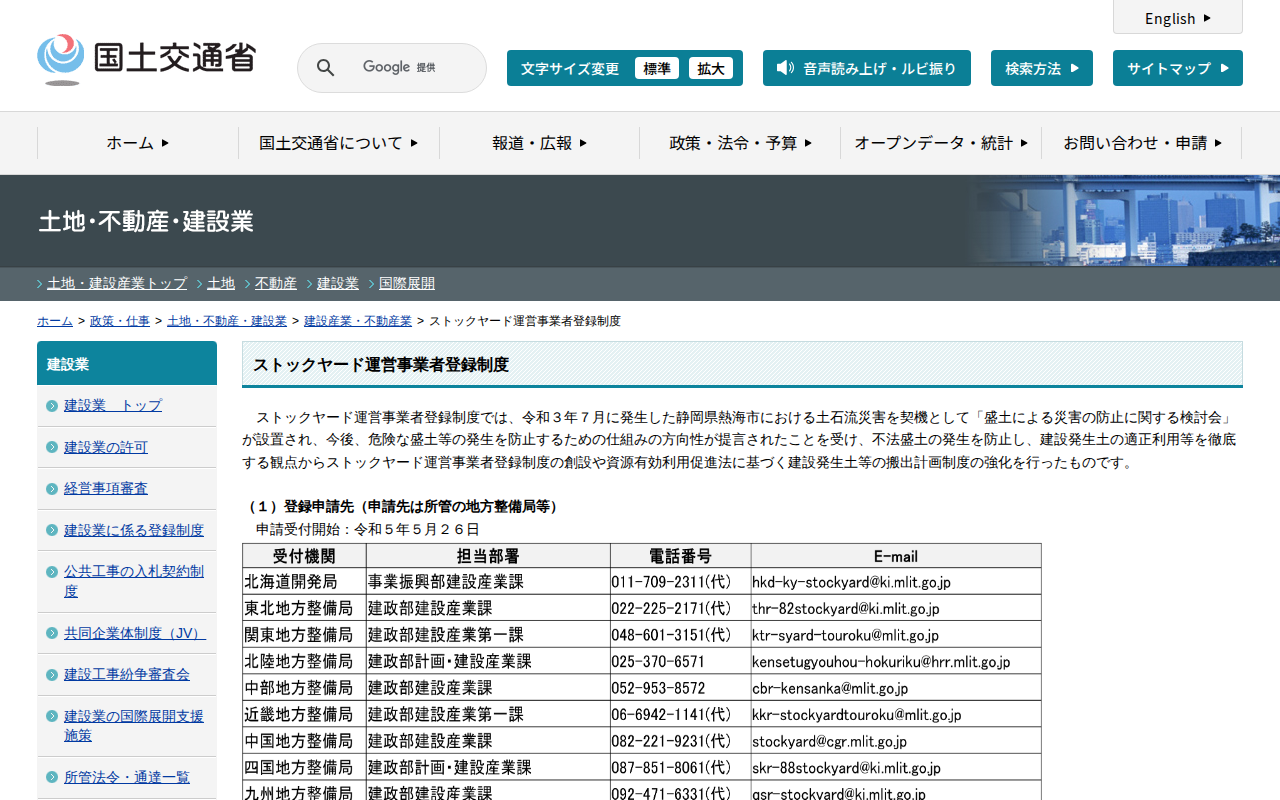Expand the オープンデータ・統計 menu
1280x800 pixels.
click(940, 143)
